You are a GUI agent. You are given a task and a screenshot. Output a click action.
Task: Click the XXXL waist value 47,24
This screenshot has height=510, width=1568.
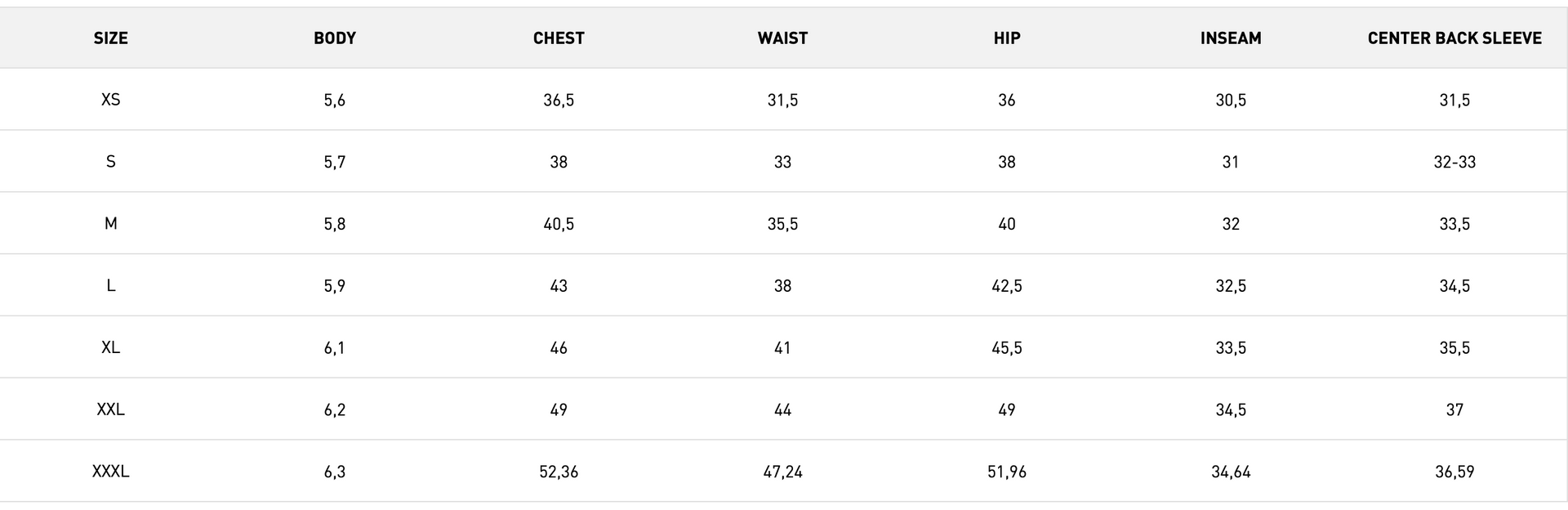782,472
